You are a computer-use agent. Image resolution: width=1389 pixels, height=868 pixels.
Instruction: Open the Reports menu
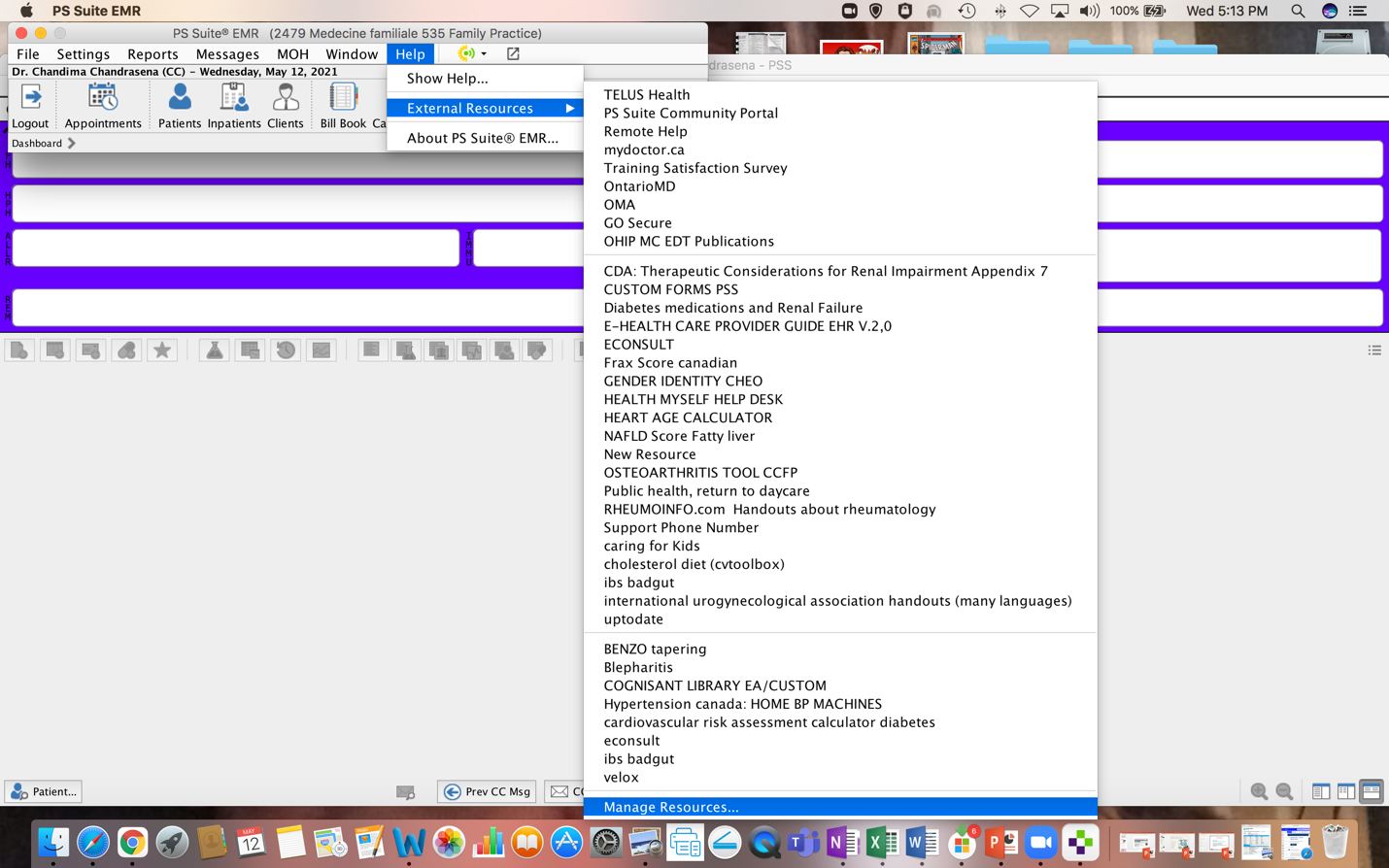point(152,53)
